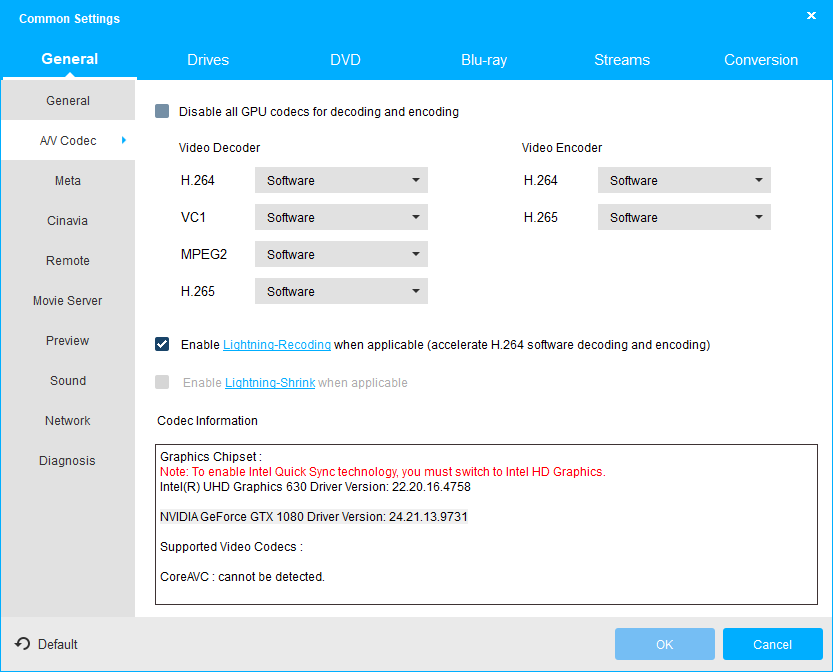The width and height of the screenshot is (833, 672).
Task: Open the Remote sidebar section
Action: [x=68, y=260]
